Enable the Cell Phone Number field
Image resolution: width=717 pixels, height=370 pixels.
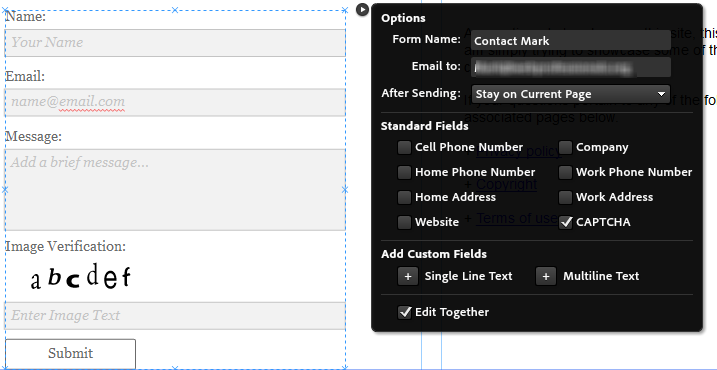[x=404, y=147]
